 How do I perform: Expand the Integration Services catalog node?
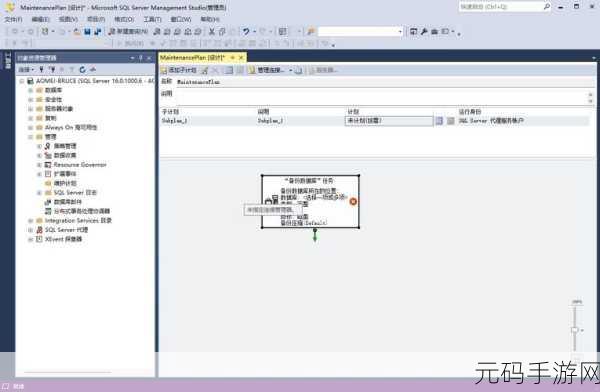30,220
